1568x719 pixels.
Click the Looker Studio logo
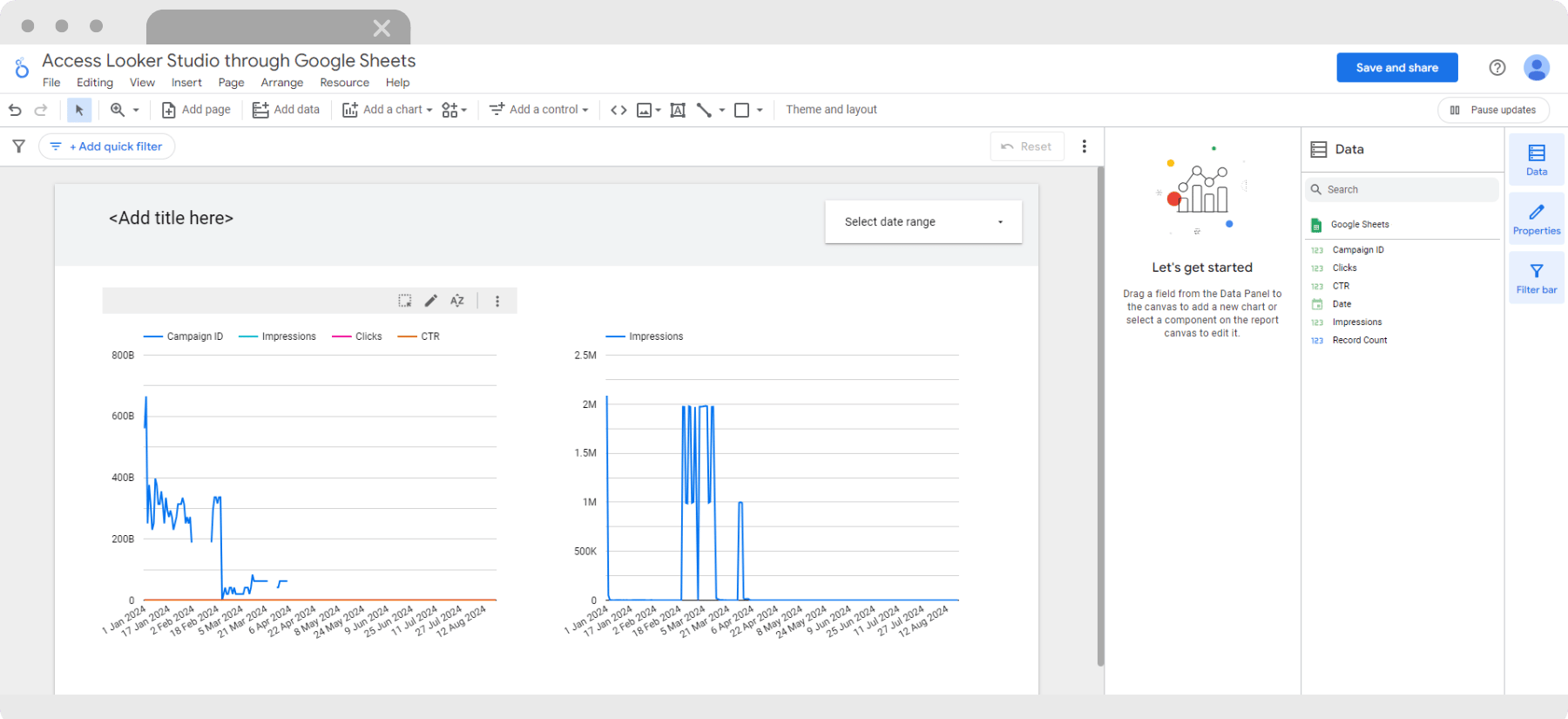(22, 68)
